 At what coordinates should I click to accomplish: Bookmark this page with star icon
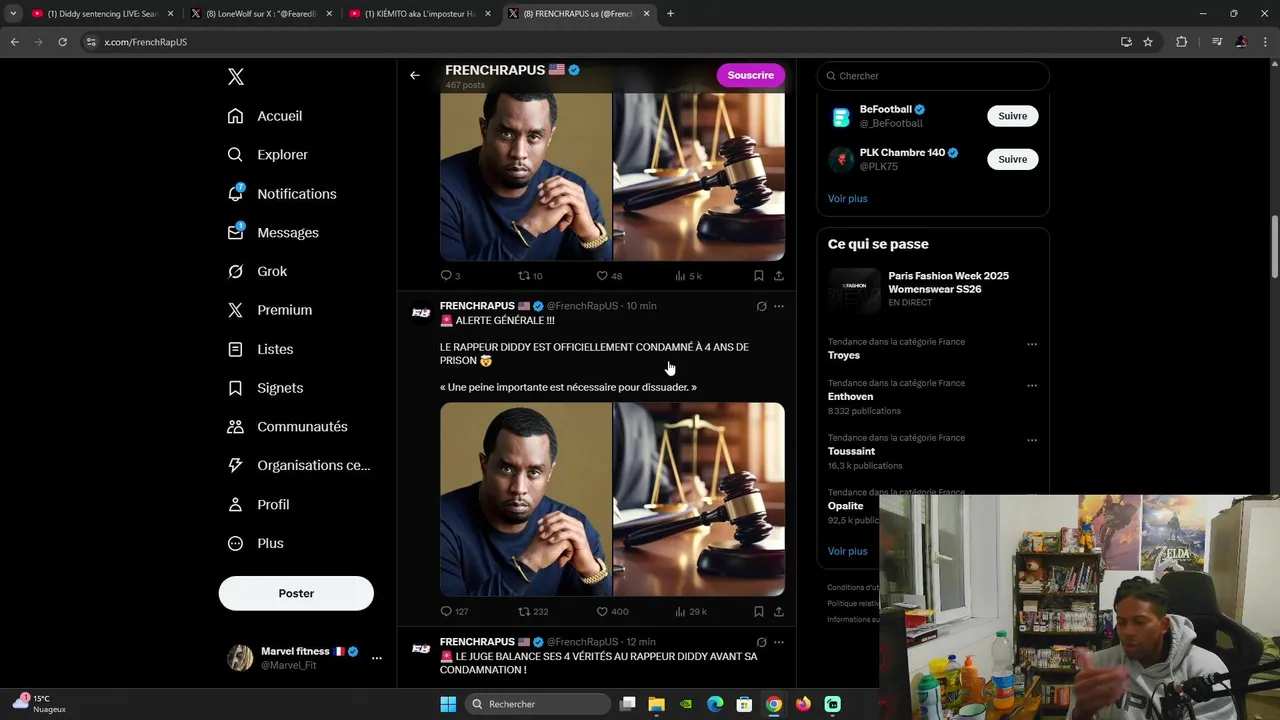click(1148, 42)
